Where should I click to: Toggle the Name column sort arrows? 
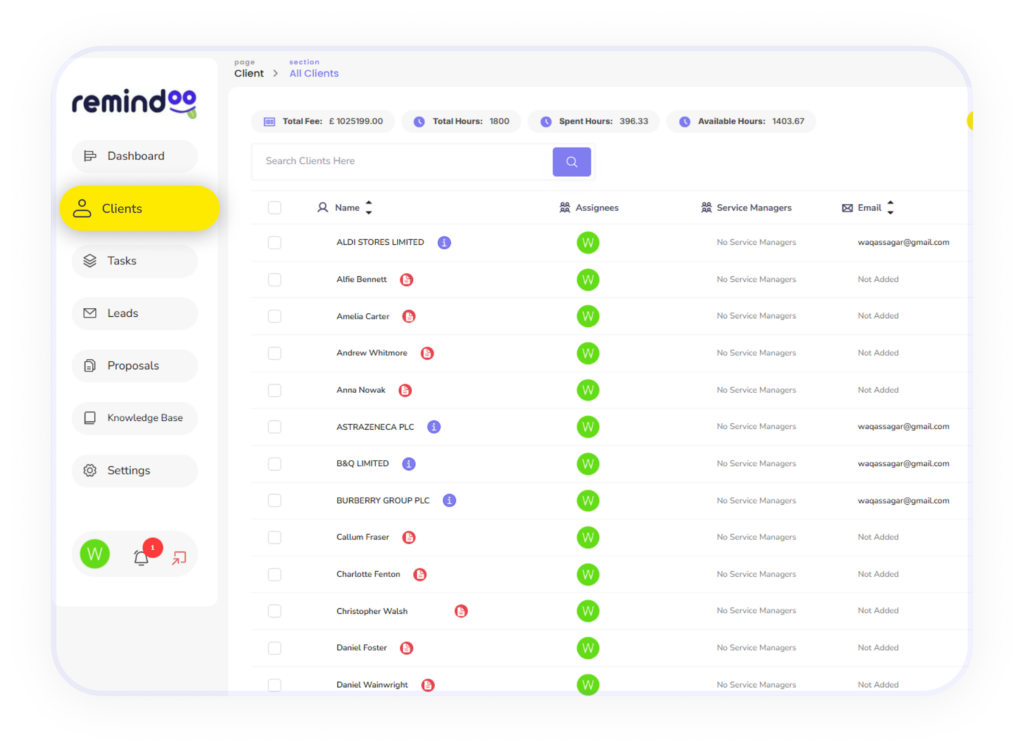pos(369,208)
